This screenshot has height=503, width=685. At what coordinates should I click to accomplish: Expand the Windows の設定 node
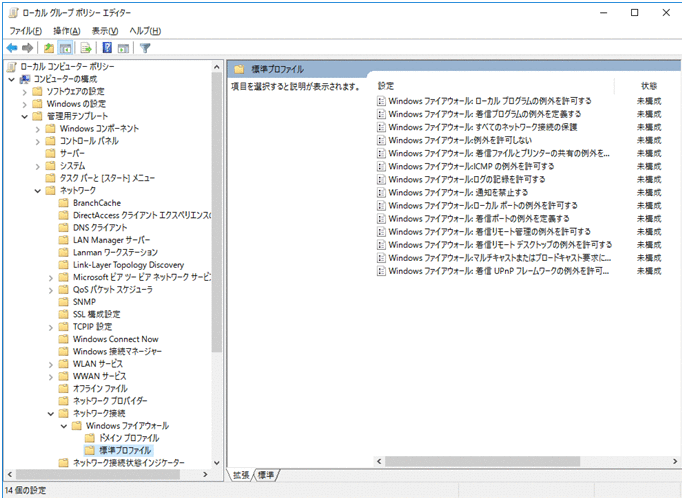[24, 104]
